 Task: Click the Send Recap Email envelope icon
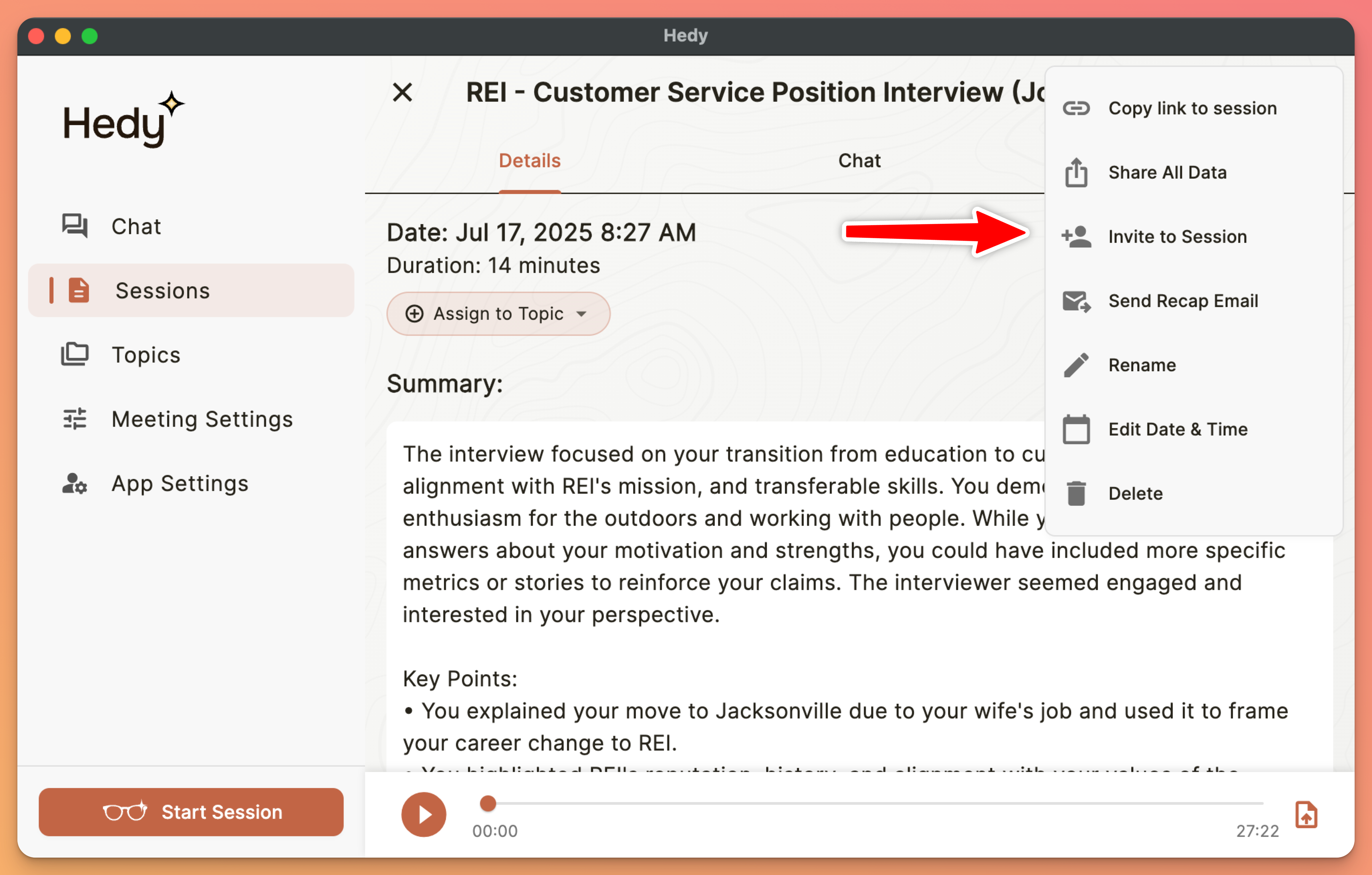coord(1076,301)
